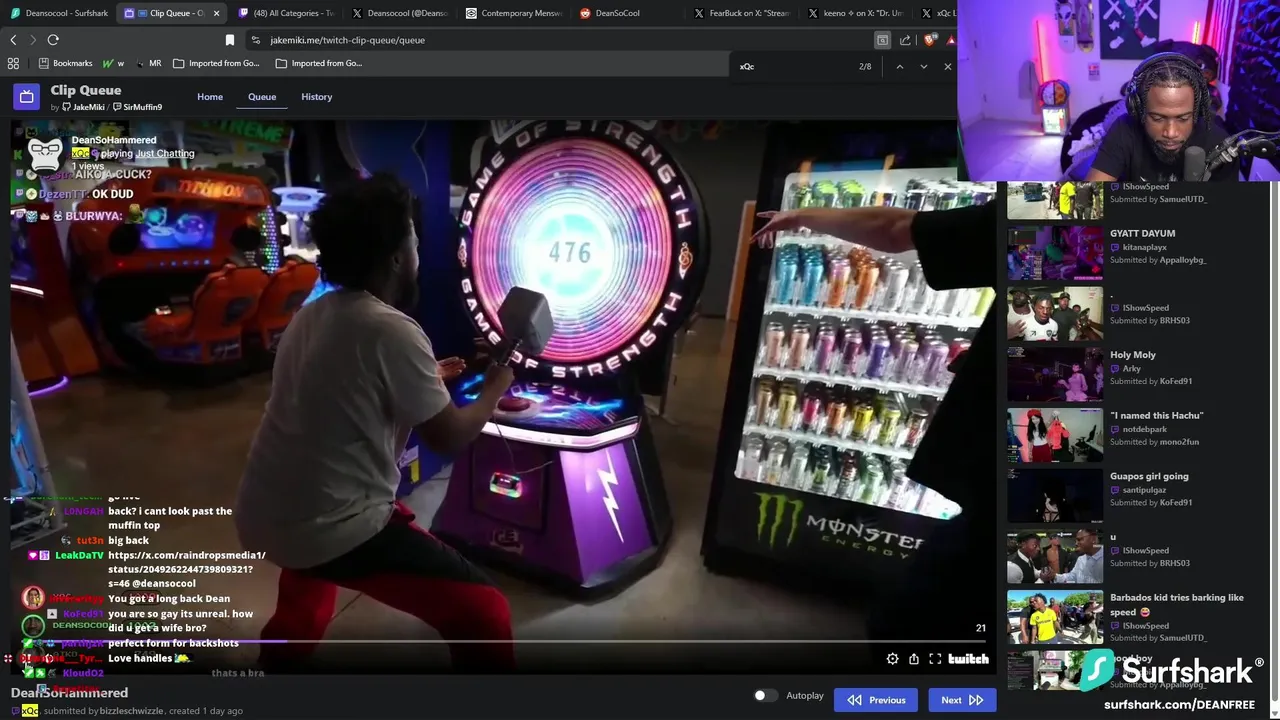Image resolution: width=1280 pixels, height=720 pixels.
Task: Open the Home tab
Action: (x=210, y=97)
